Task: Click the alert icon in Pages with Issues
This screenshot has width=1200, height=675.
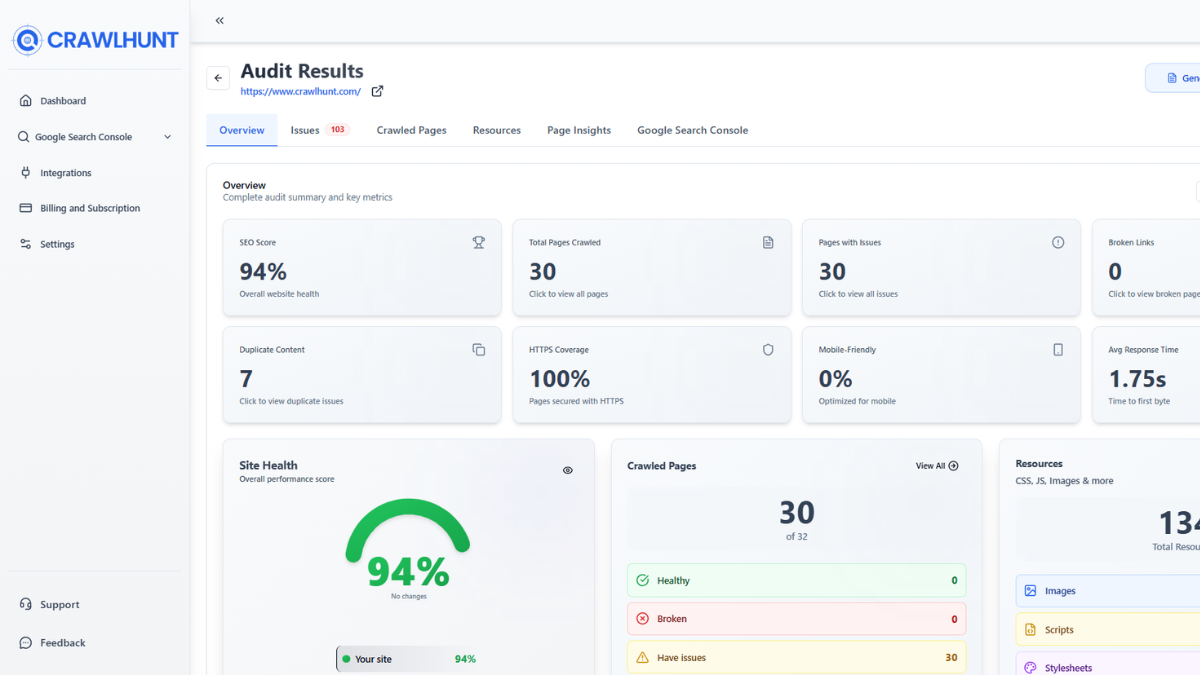Action: tap(1058, 242)
